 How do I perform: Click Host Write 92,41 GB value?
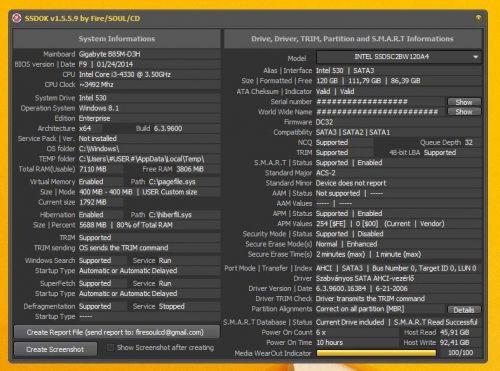[455, 343]
